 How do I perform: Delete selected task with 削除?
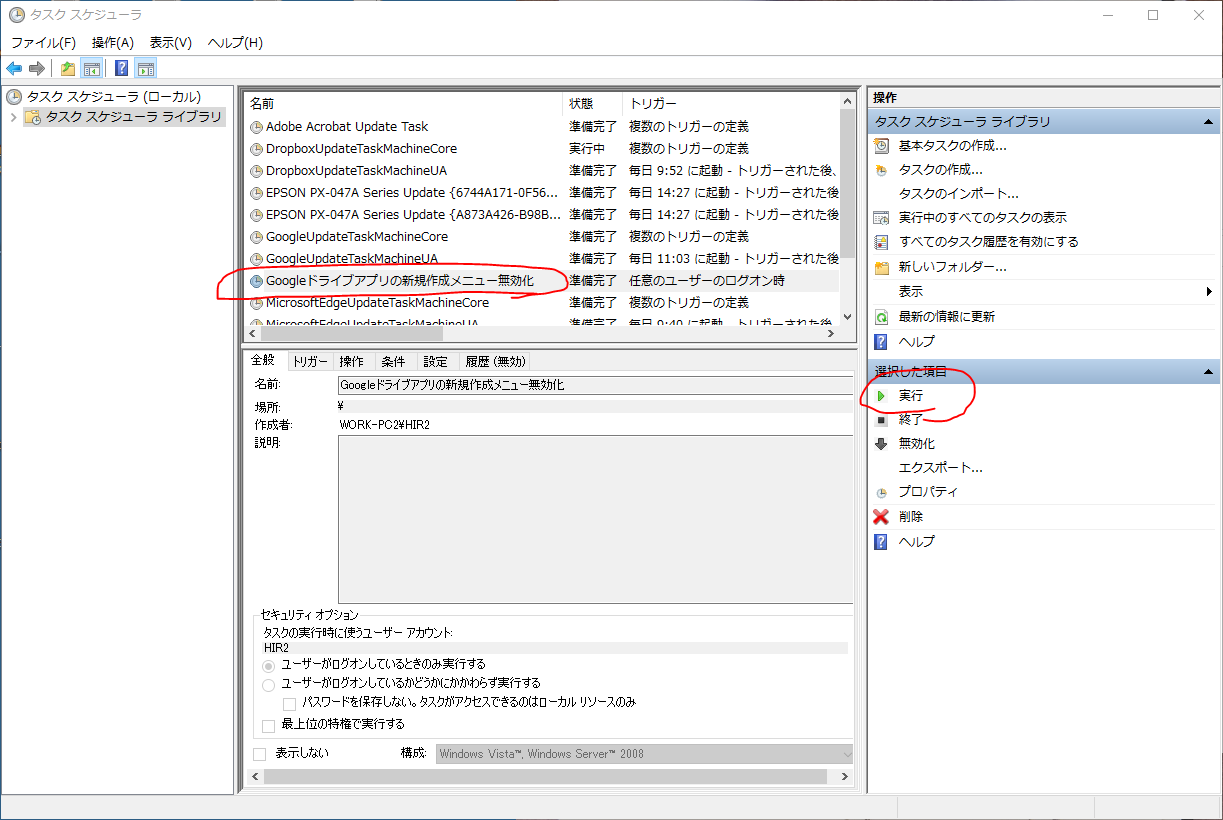(910, 517)
